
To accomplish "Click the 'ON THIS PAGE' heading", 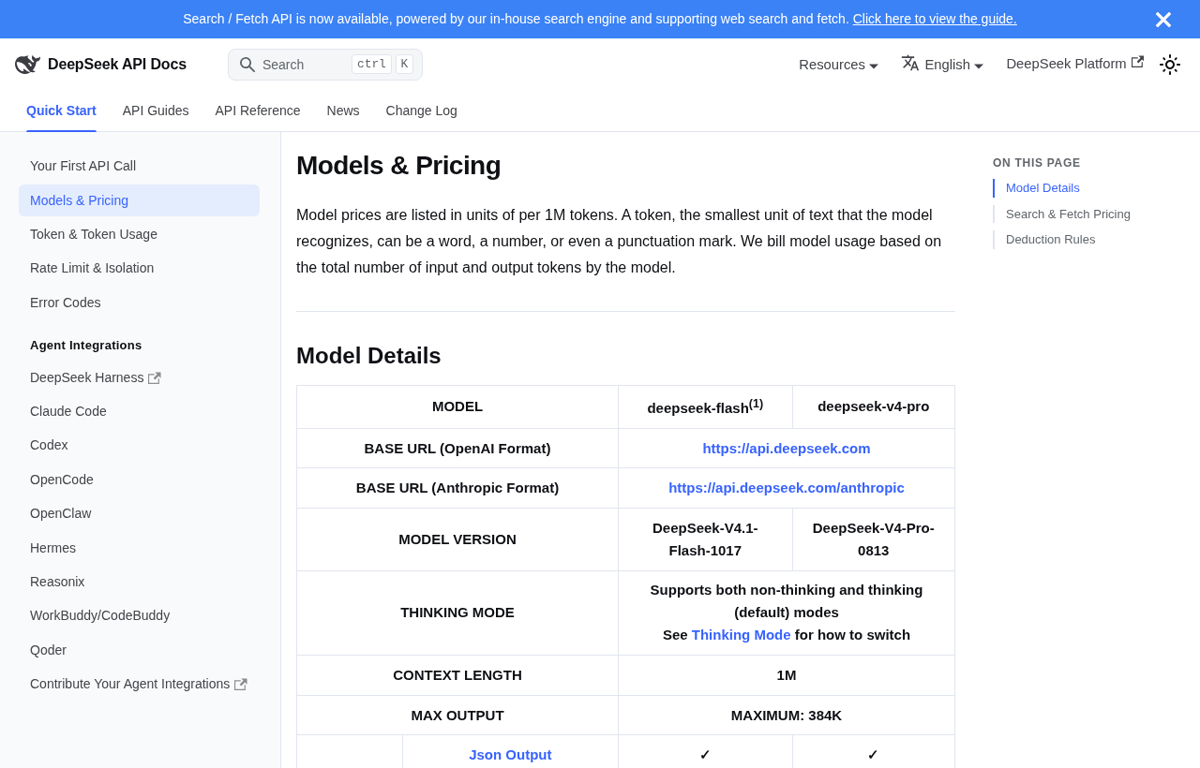I will coord(1036,163).
